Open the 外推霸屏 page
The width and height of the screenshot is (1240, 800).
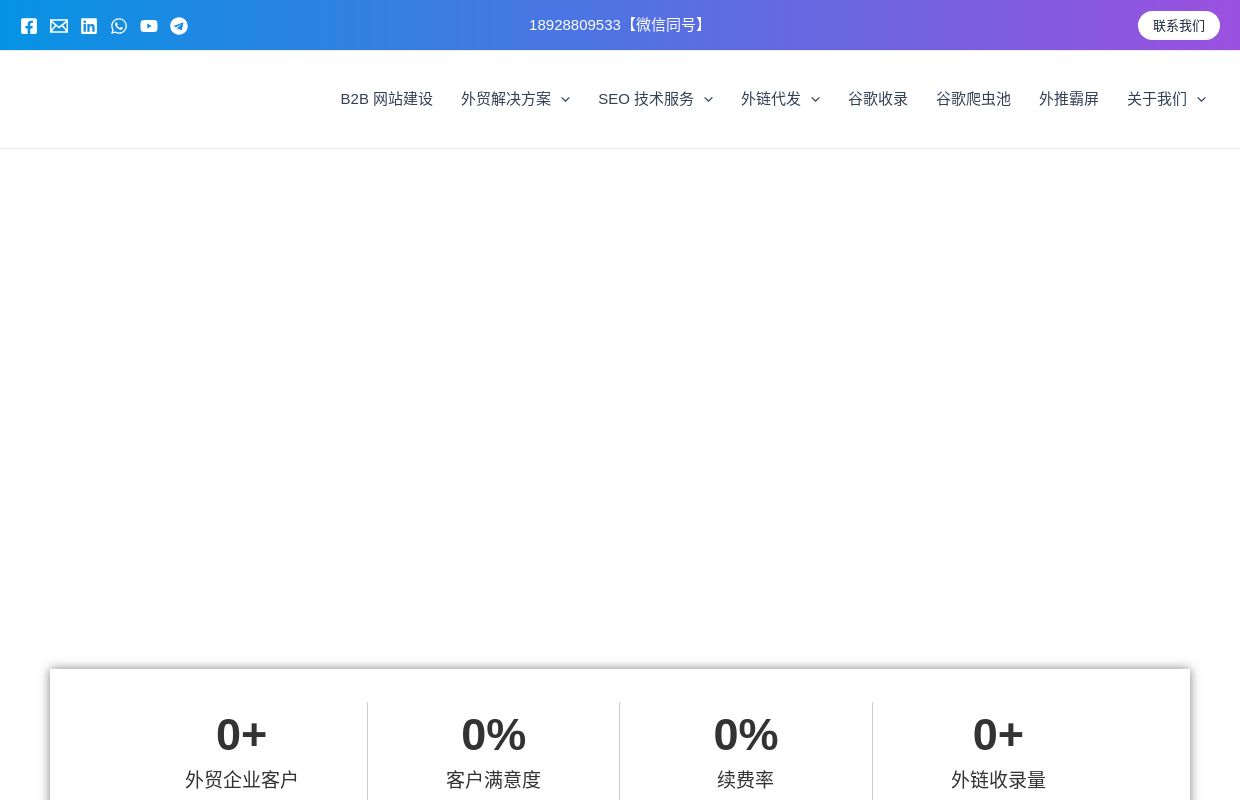1069,99
